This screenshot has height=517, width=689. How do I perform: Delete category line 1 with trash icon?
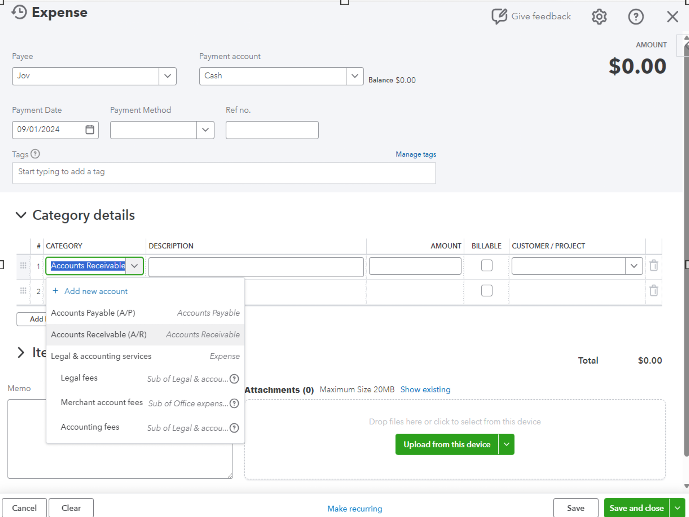coord(653,265)
